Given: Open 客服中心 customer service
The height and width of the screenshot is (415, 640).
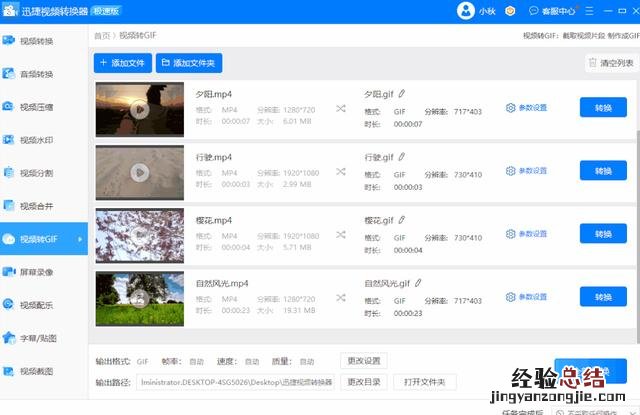Looking at the screenshot, I should pyautogui.click(x=551, y=11).
